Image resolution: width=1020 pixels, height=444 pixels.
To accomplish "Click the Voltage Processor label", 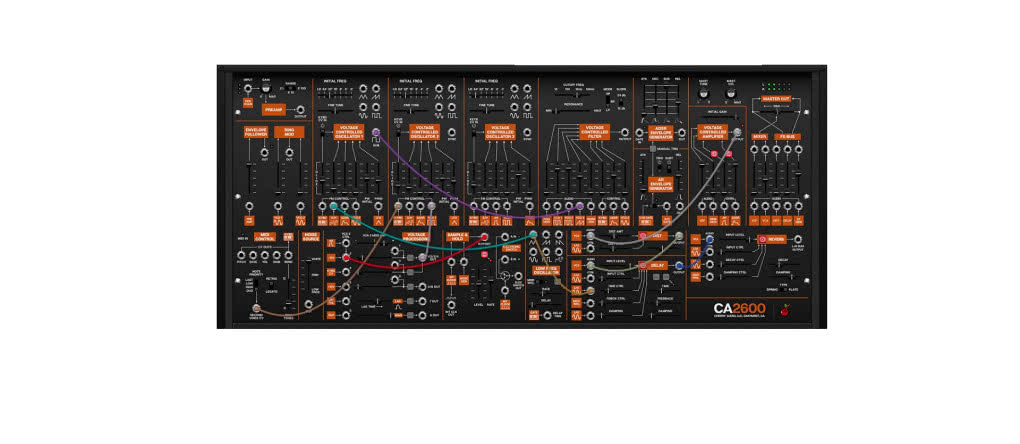I will [416, 237].
